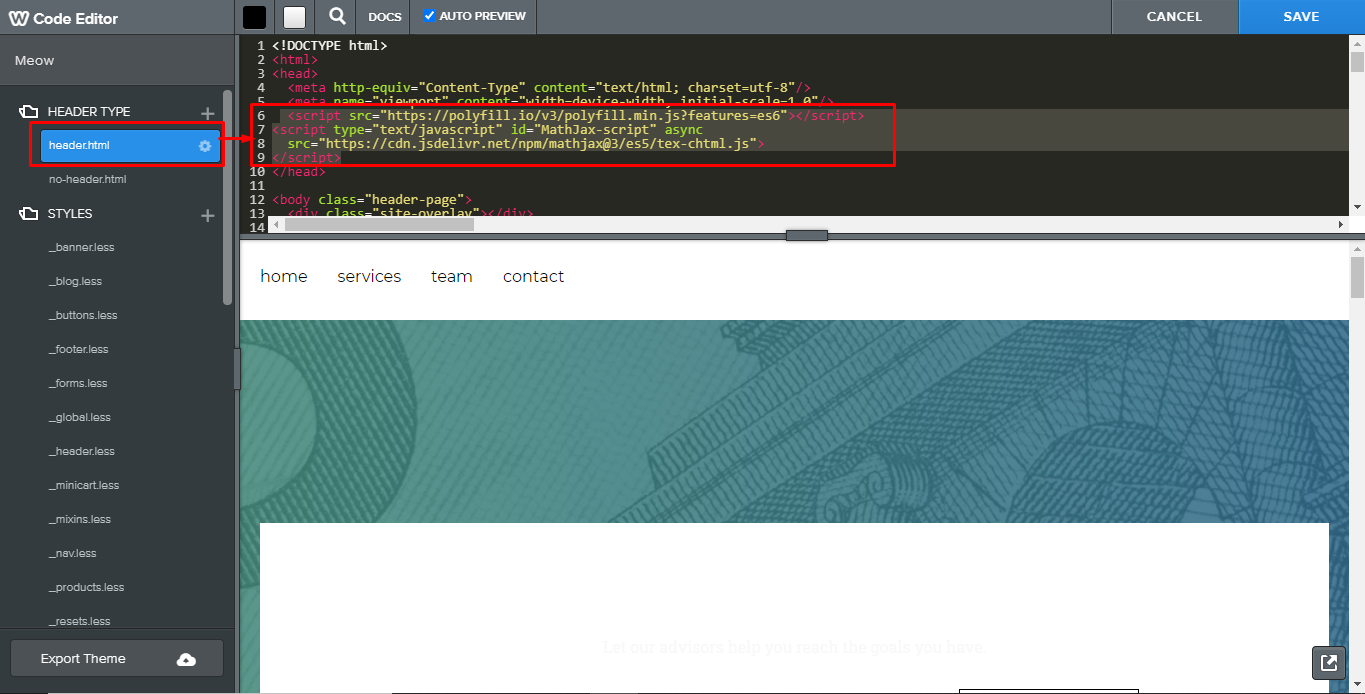Click the sidebar collapse grip handle
The height and width of the screenshot is (694, 1365).
237,369
